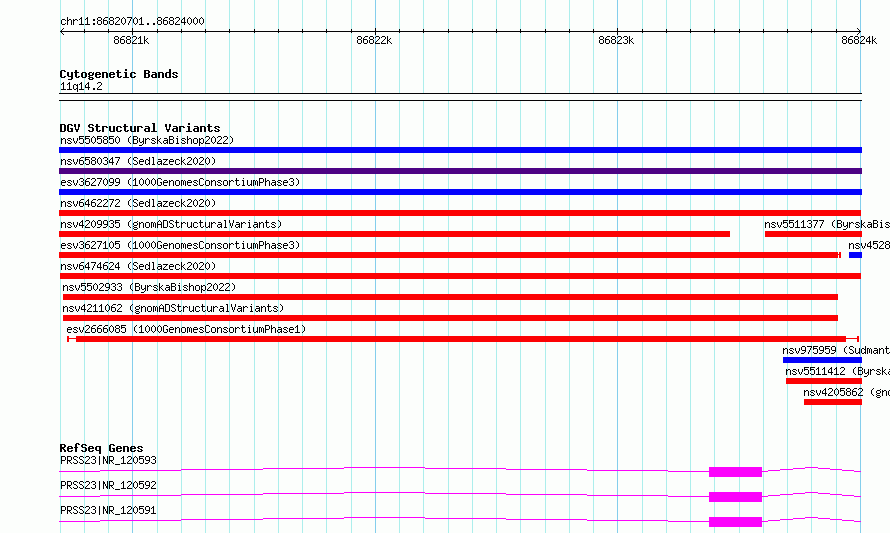The image size is (890, 533).
Task: Click the chr11:86820701..86824000 region label
Action: click(x=132, y=21)
